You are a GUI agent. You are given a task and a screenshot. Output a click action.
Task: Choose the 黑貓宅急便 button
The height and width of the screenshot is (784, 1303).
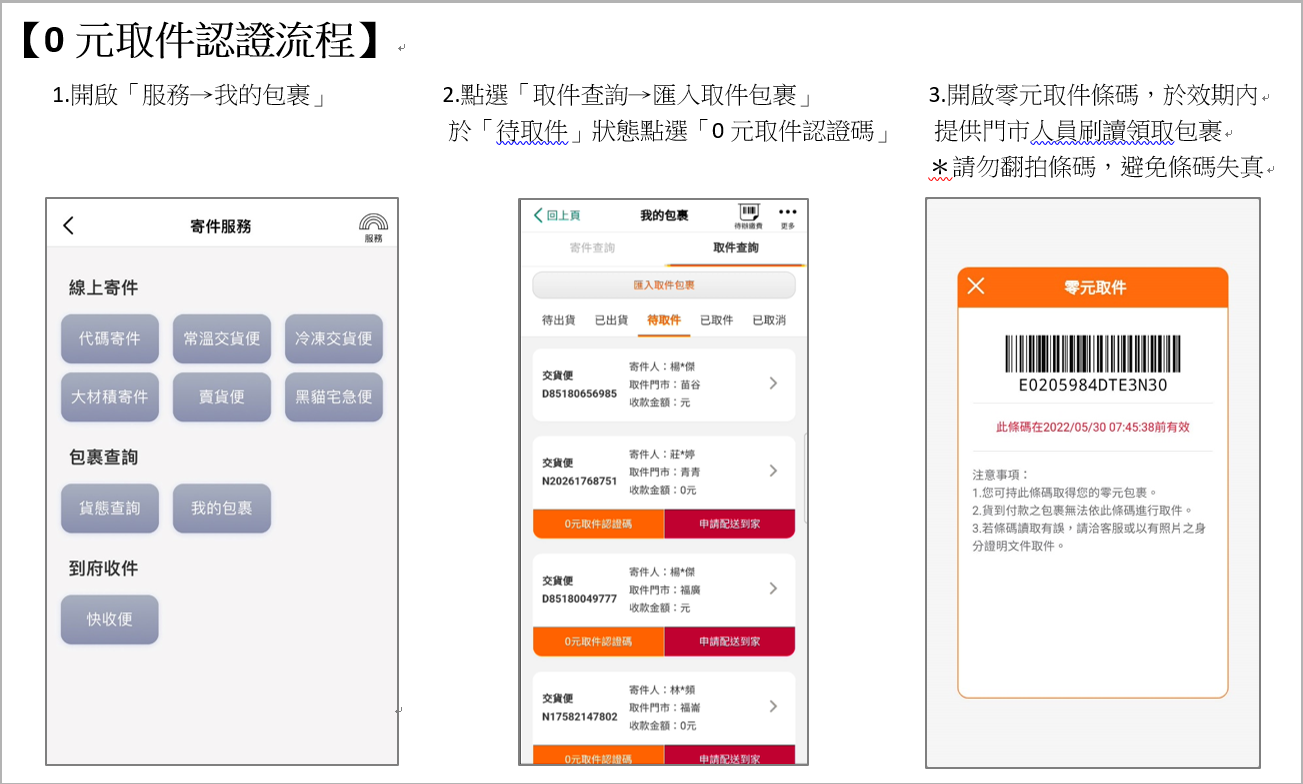point(334,397)
